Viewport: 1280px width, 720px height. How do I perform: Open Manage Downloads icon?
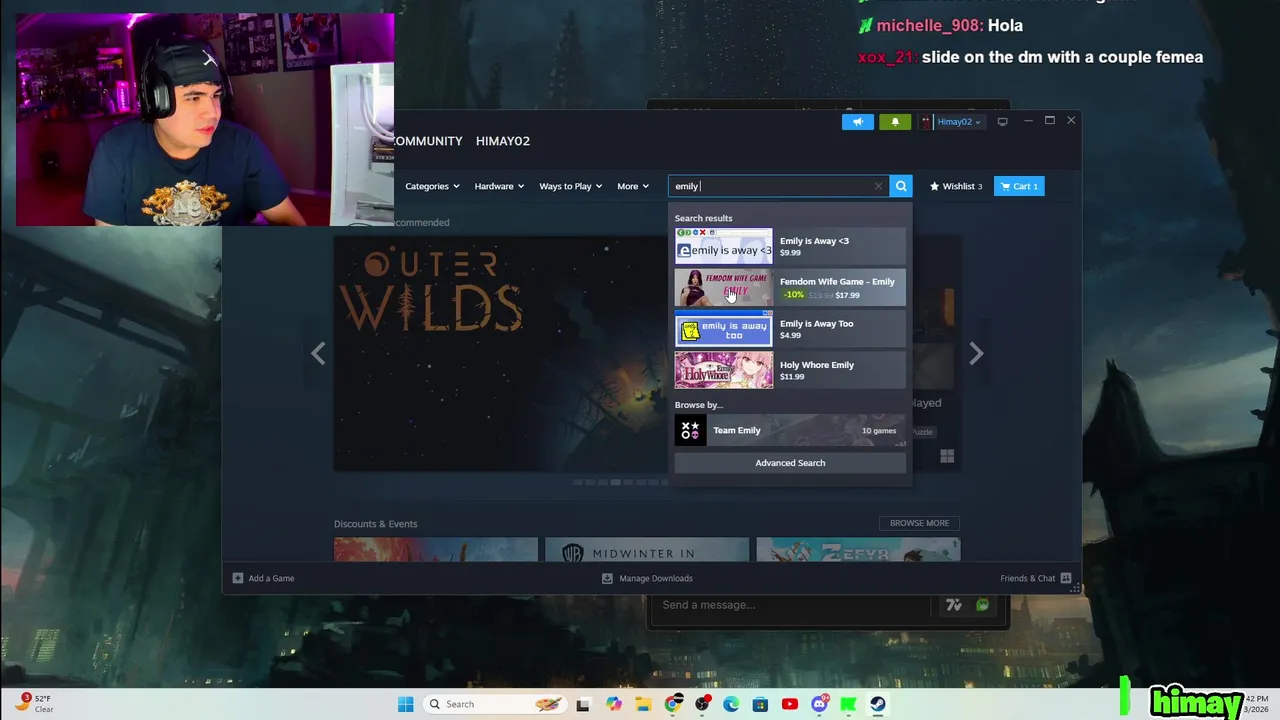607,578
